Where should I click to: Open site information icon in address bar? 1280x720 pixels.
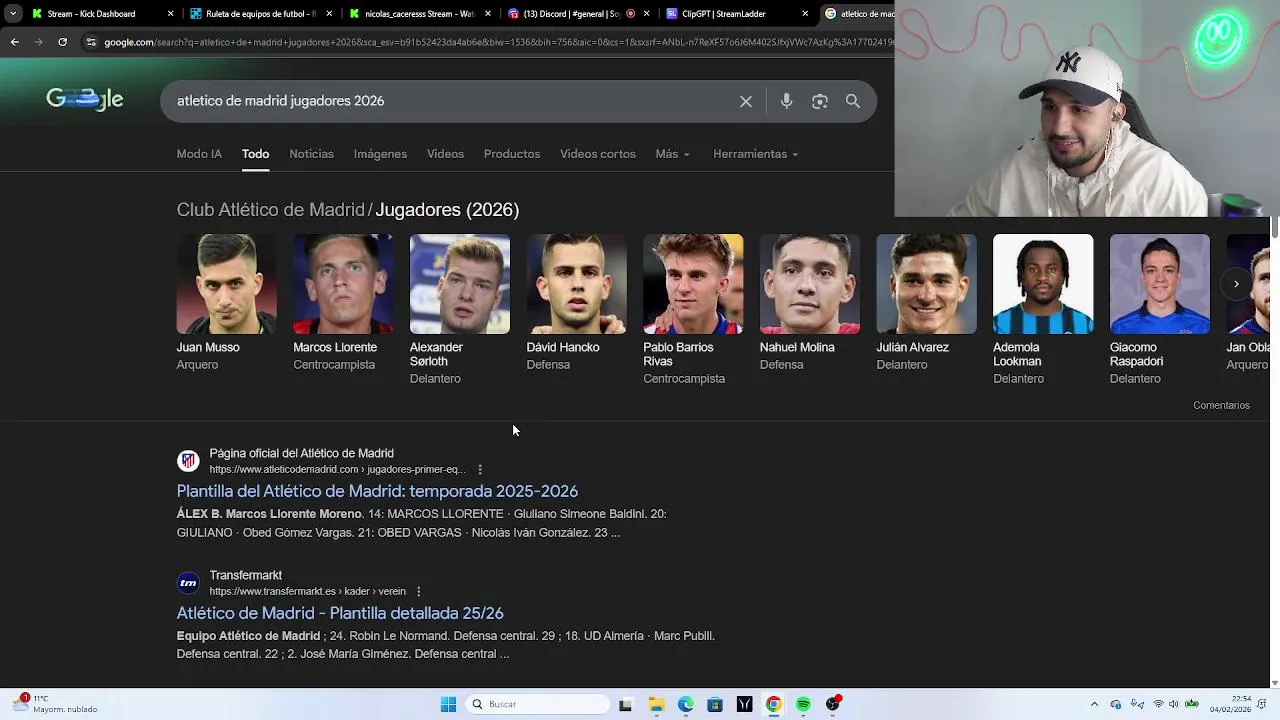(91, 42)
